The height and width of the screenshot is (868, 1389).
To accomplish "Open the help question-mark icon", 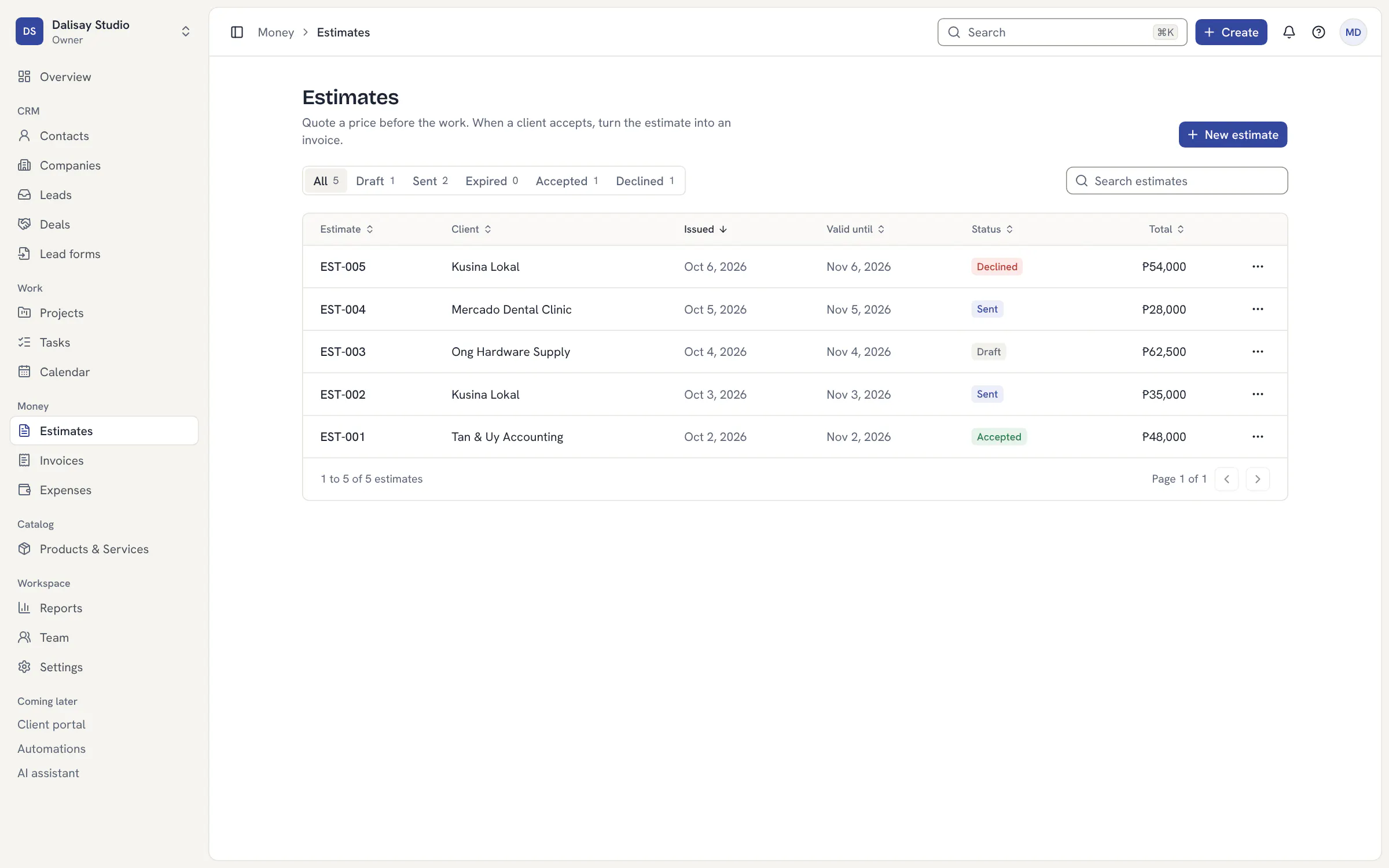I will click(x=1318, y=32).
